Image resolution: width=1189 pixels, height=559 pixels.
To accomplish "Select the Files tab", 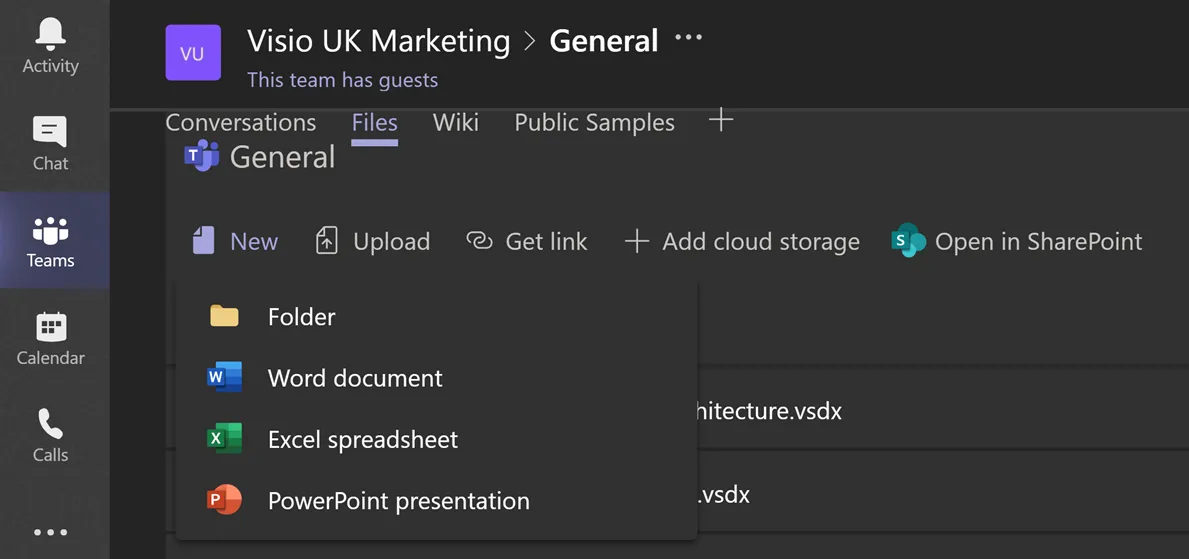I will [x=374, y=123].
